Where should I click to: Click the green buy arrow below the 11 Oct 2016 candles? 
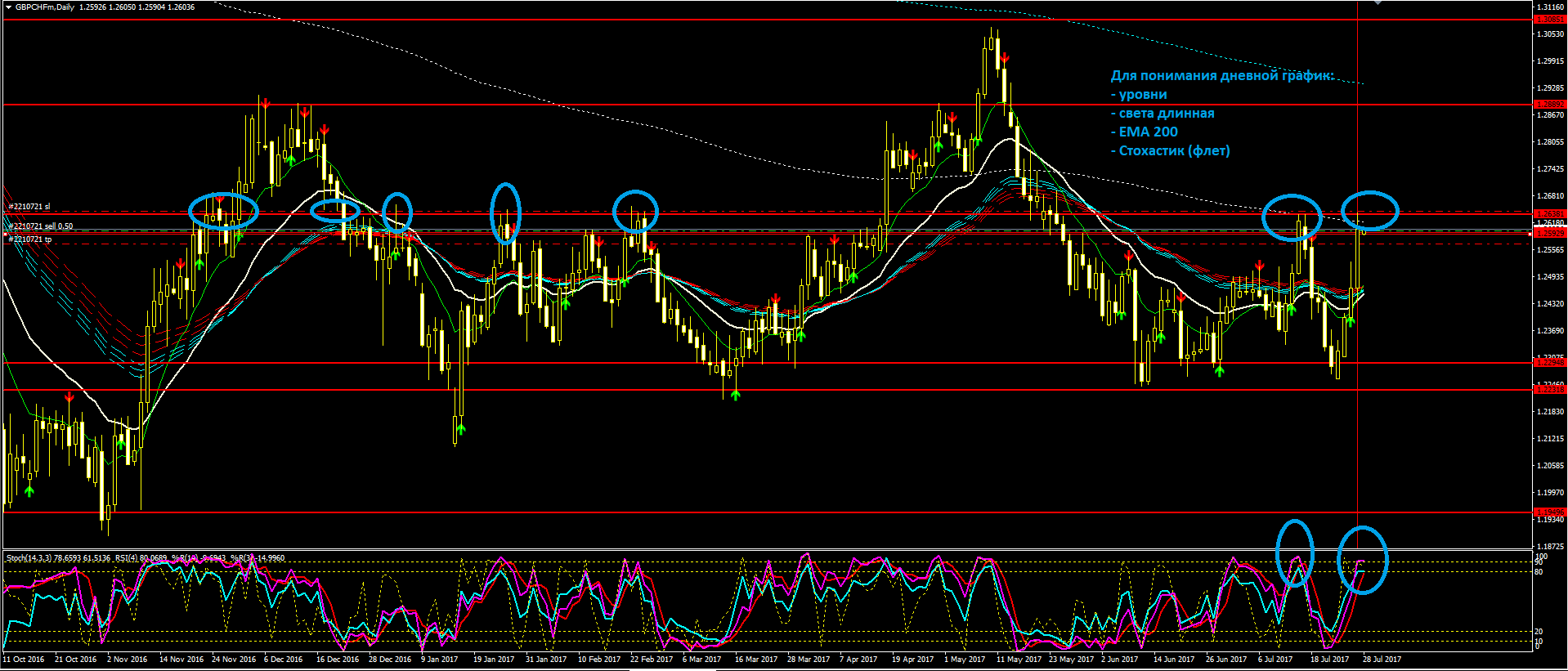pyautogui.click(x=30, y=491)
